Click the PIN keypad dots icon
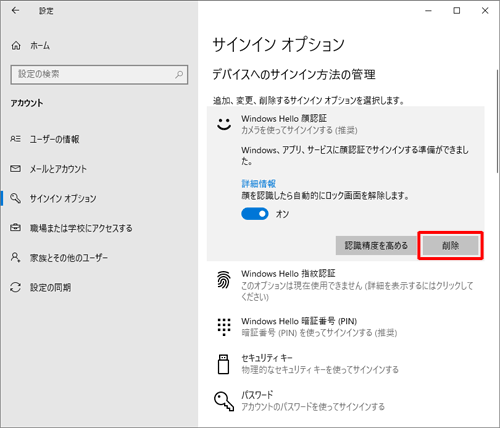500x428 pixels. click(x=224, y=327)
